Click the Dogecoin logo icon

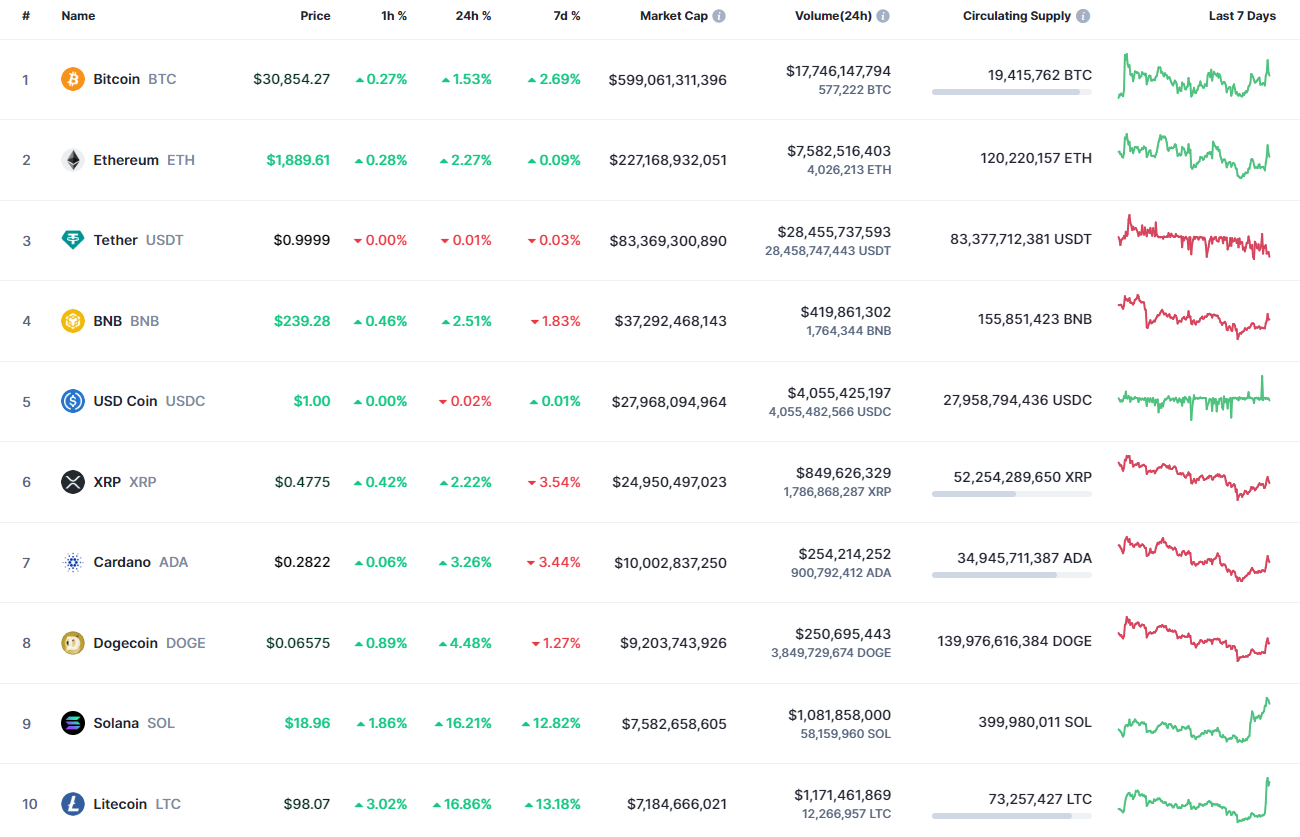tap(73, 643)
